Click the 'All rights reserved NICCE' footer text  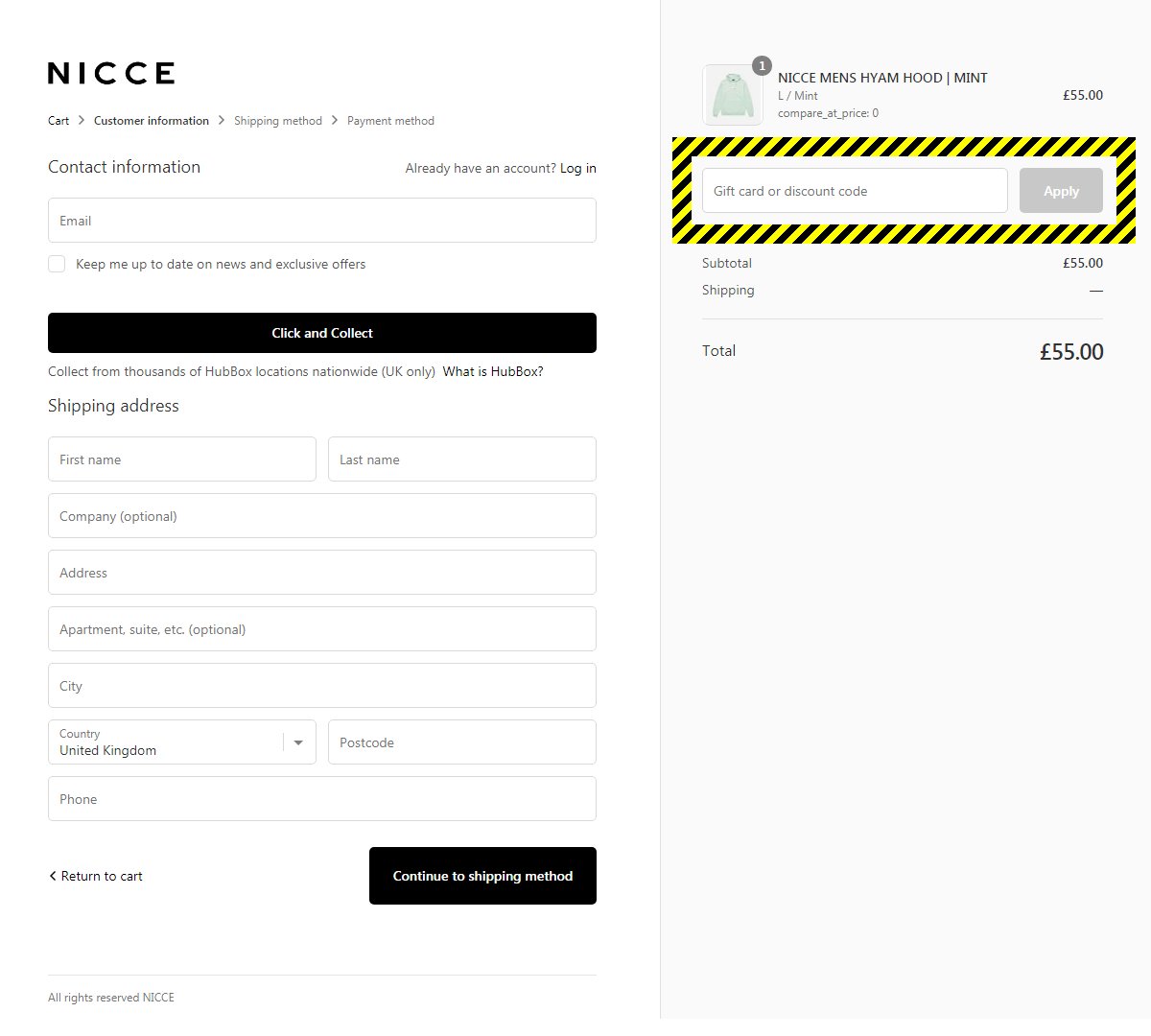(x=111, y=998)
